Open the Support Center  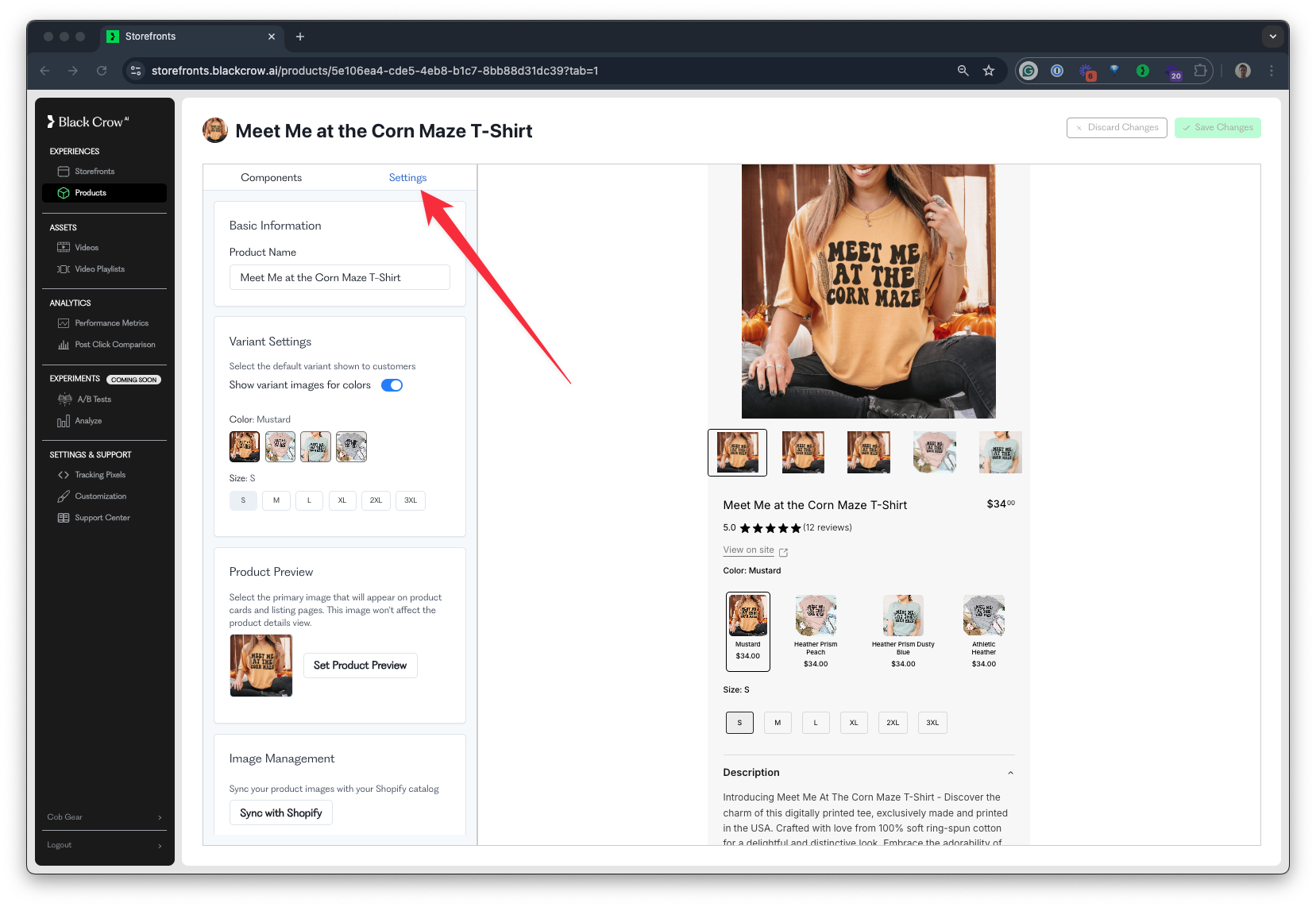pyautogui.click(x=102, y=518)
